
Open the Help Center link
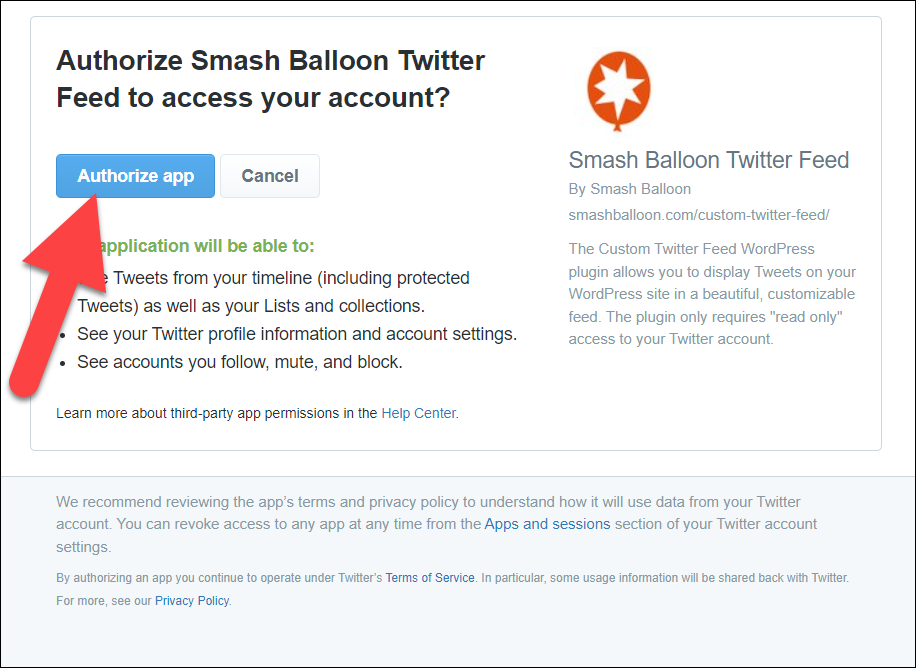(x=418, y=413)
